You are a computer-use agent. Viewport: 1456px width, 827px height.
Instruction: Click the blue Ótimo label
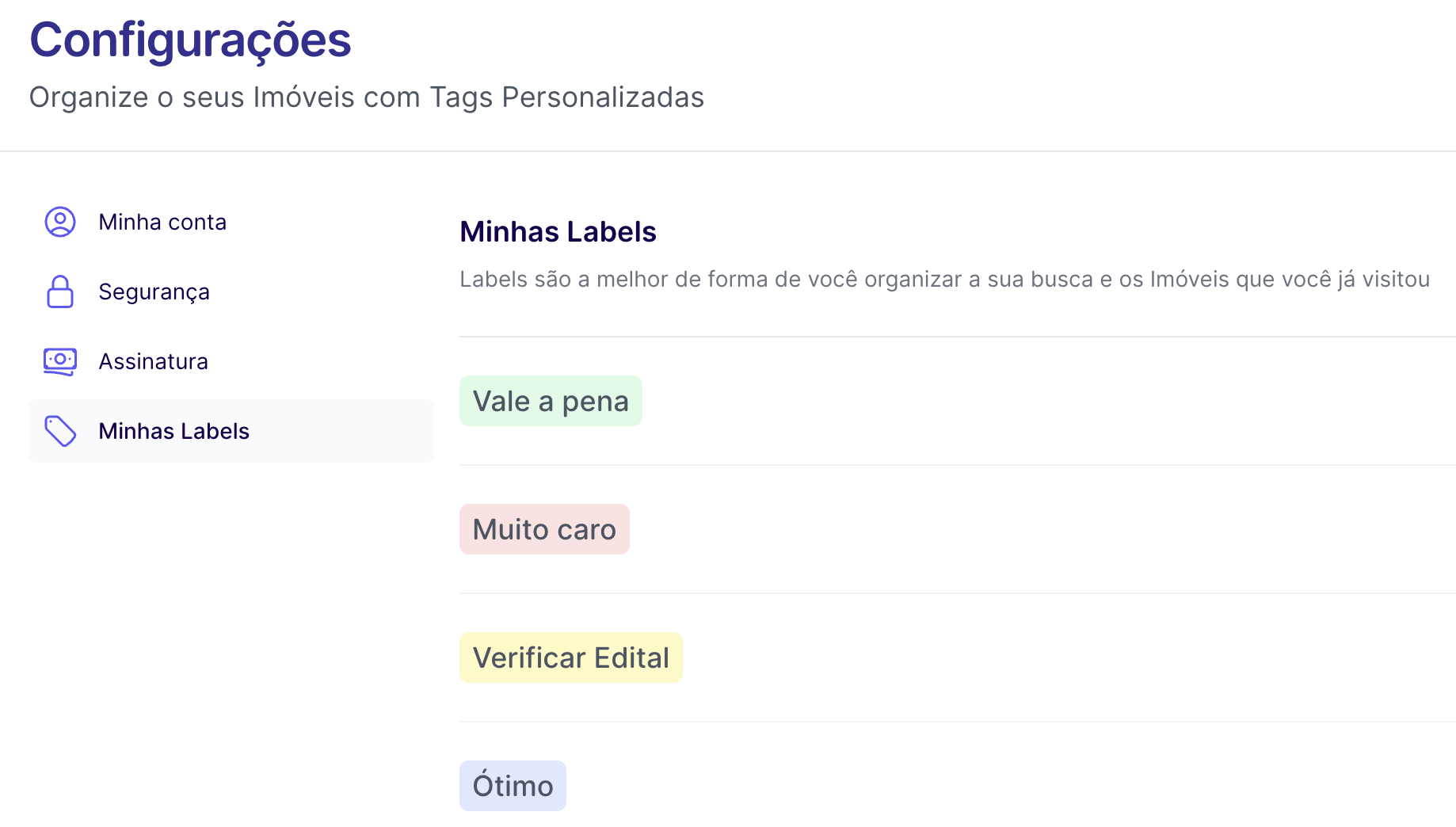click(513, 786)
